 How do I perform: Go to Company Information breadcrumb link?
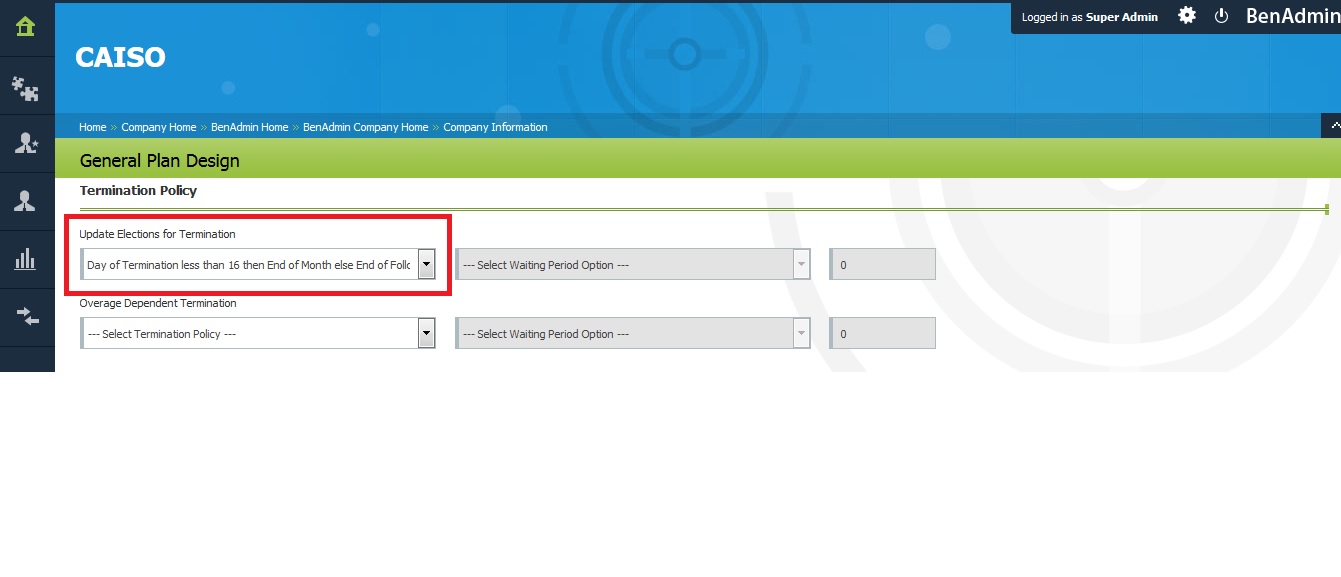click(495, 127)
